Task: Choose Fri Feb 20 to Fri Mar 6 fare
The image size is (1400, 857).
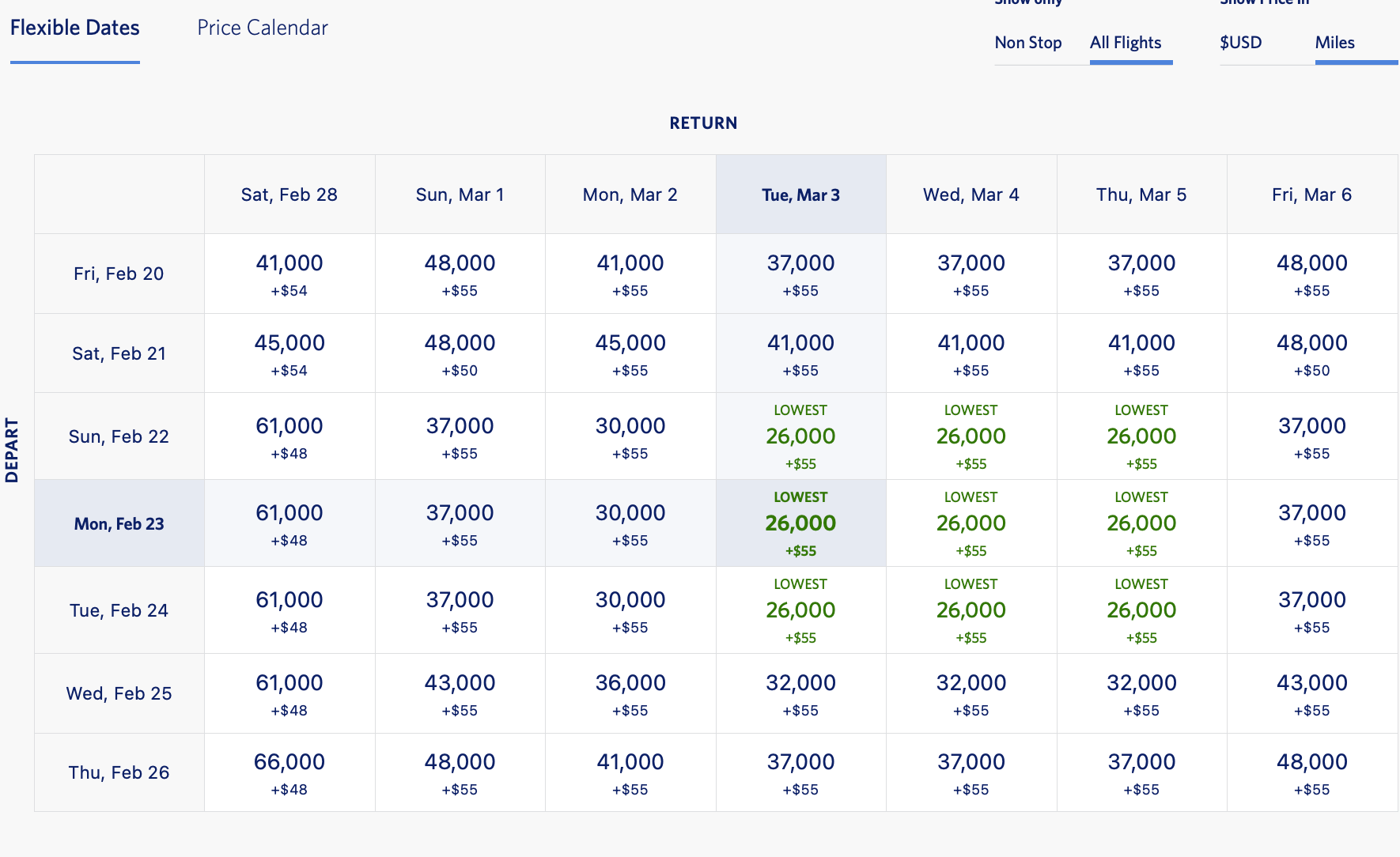Action: [x=1311, y=274]
